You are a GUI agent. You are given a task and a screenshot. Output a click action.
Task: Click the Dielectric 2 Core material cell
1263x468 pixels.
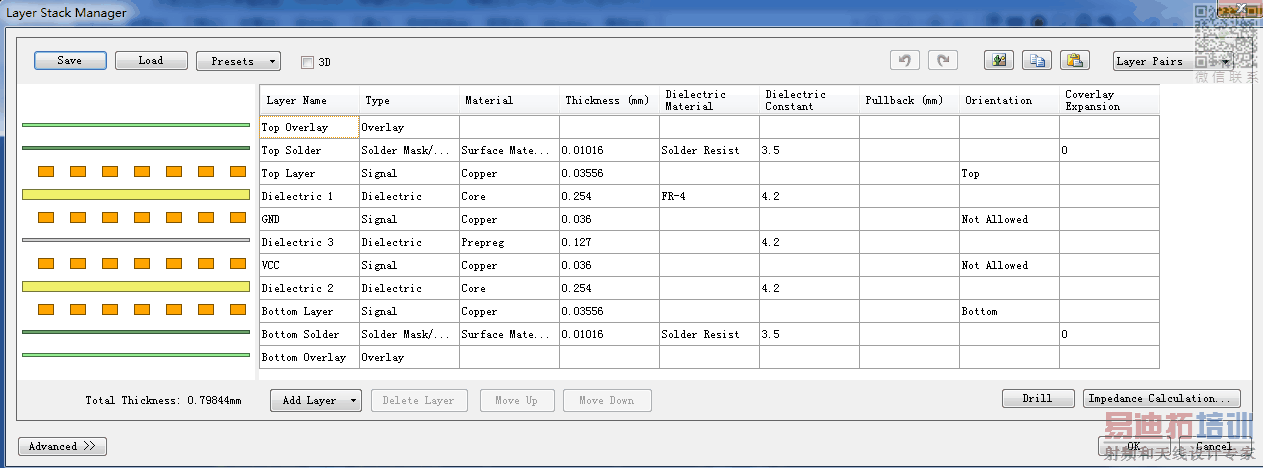pyautogui.click(x=509, y=288)
